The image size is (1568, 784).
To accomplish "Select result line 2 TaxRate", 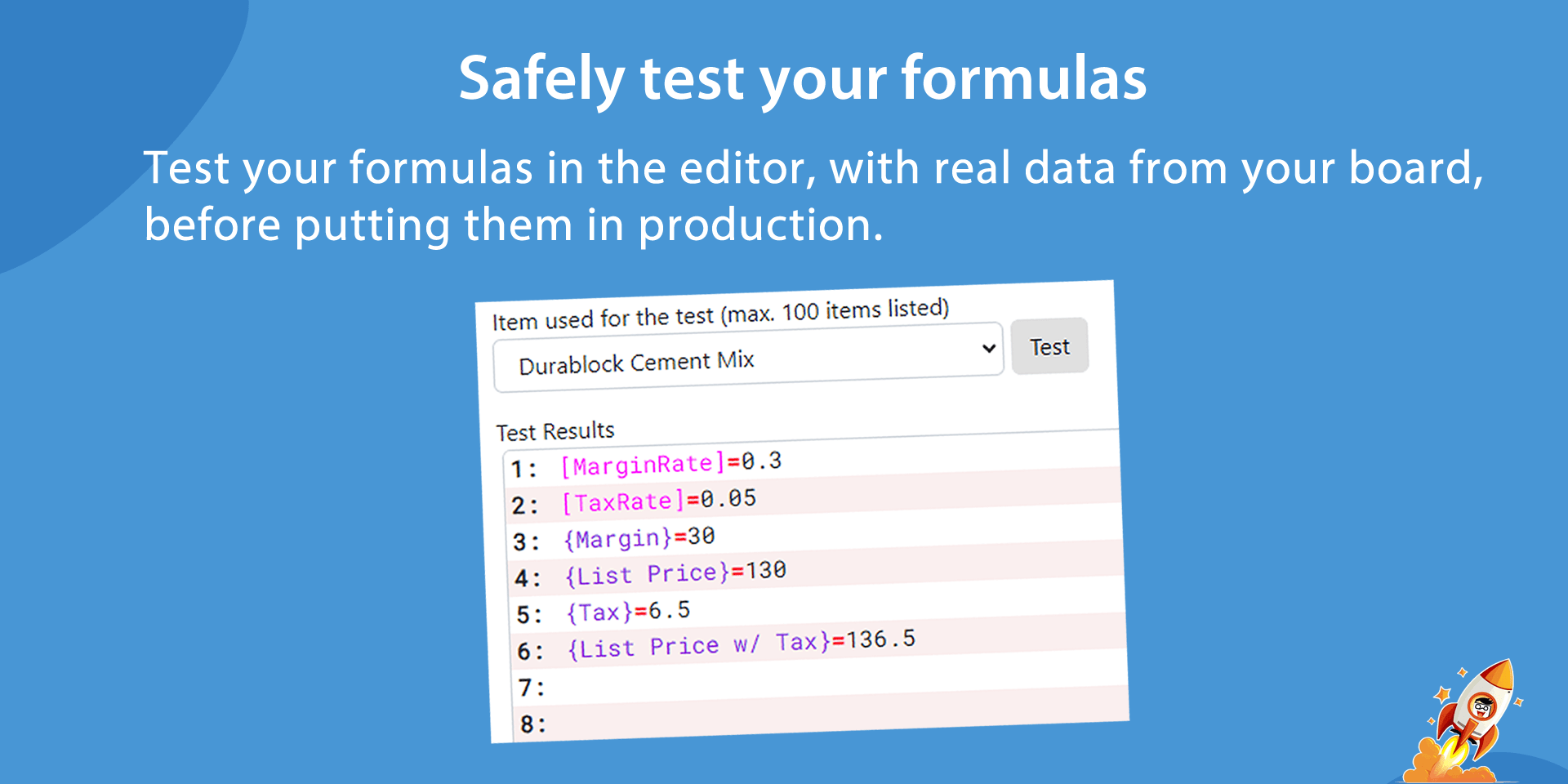I will point(813,500).
